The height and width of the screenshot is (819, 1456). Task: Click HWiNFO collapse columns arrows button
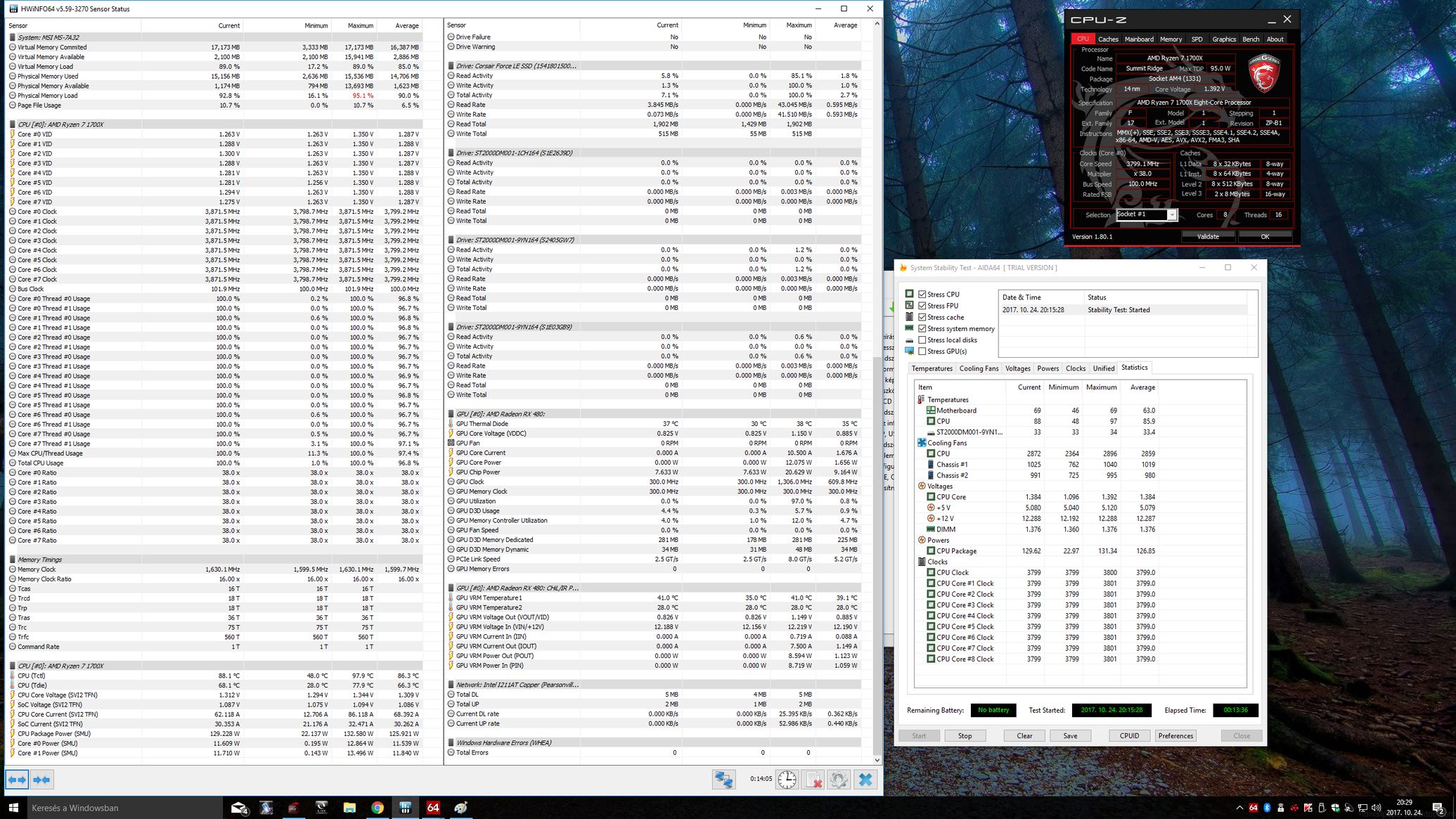click(x=41, y=780)
